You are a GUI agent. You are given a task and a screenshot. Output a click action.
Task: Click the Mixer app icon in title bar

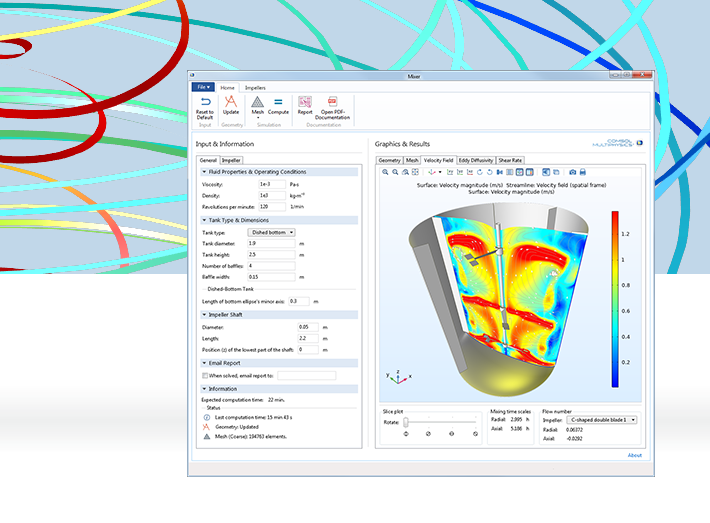click(x=192, y=76)
